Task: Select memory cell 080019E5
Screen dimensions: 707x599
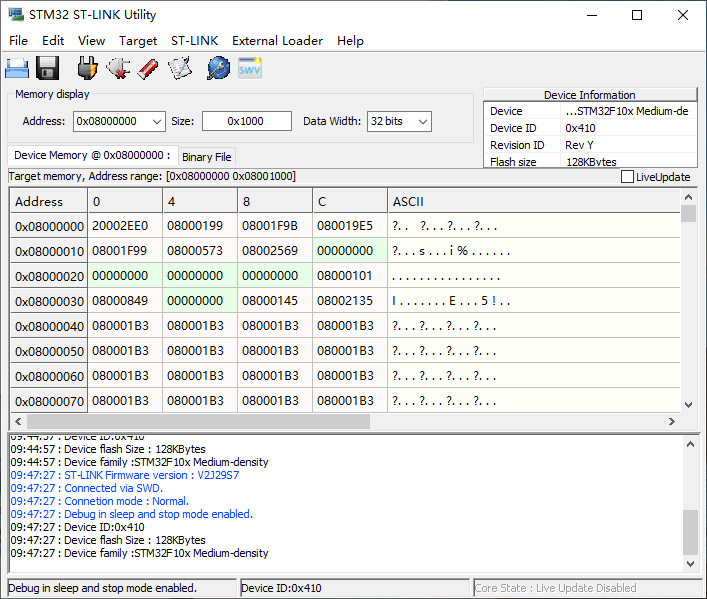Action: tap(349, 226)
